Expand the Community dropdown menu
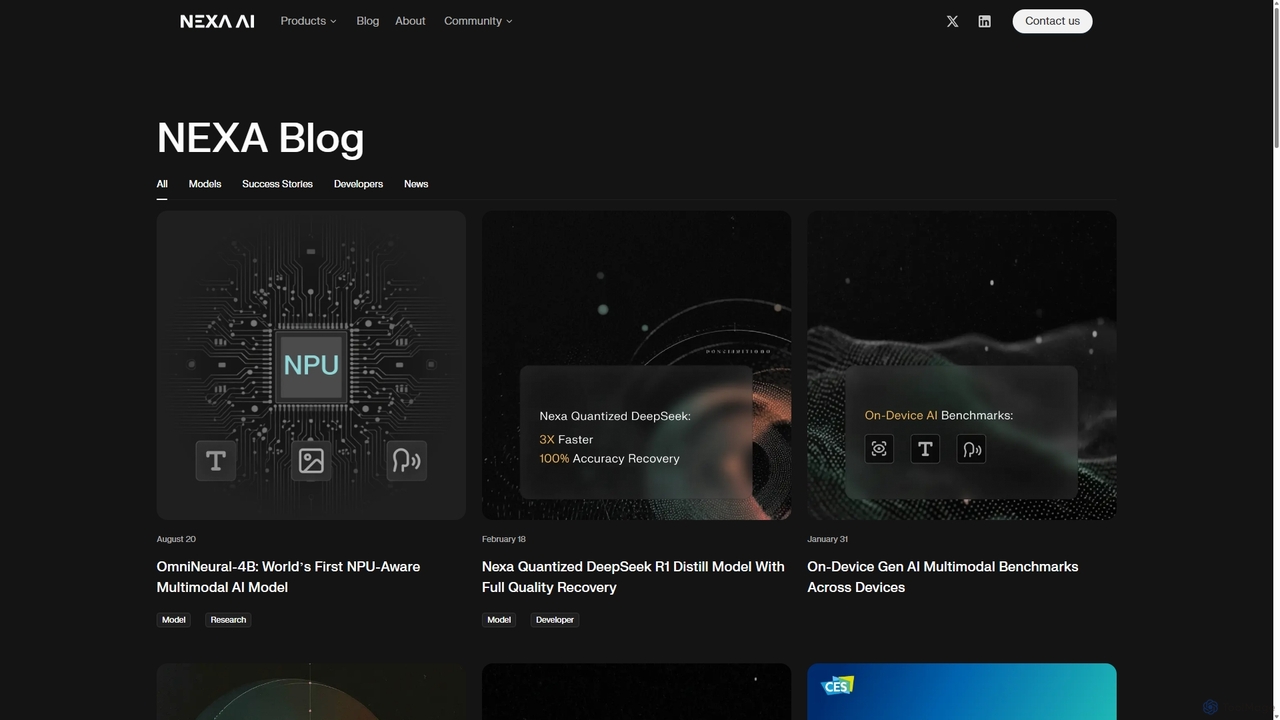1280x720 pixels. click(x=478, y=21)
